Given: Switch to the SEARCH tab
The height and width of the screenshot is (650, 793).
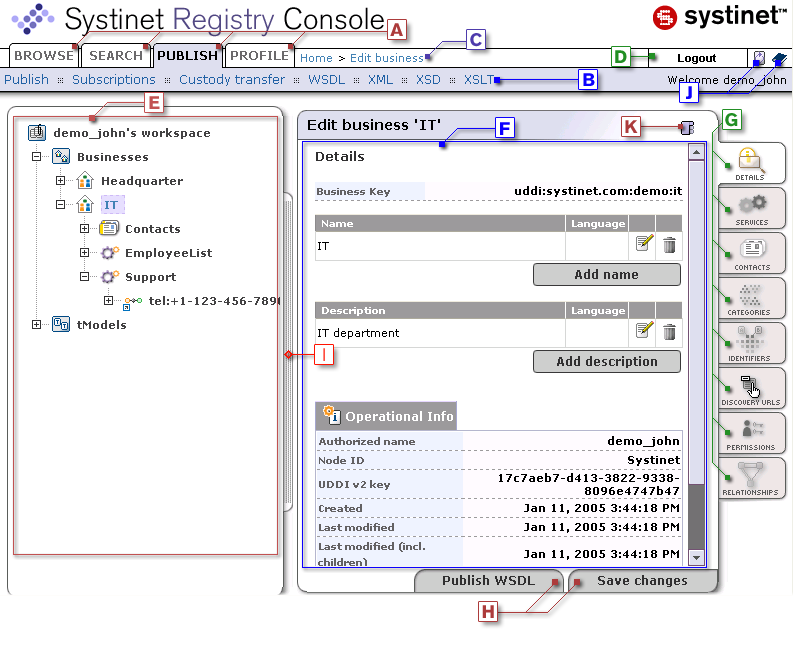Looking at the screenshot, I should [x=116, y=56].
